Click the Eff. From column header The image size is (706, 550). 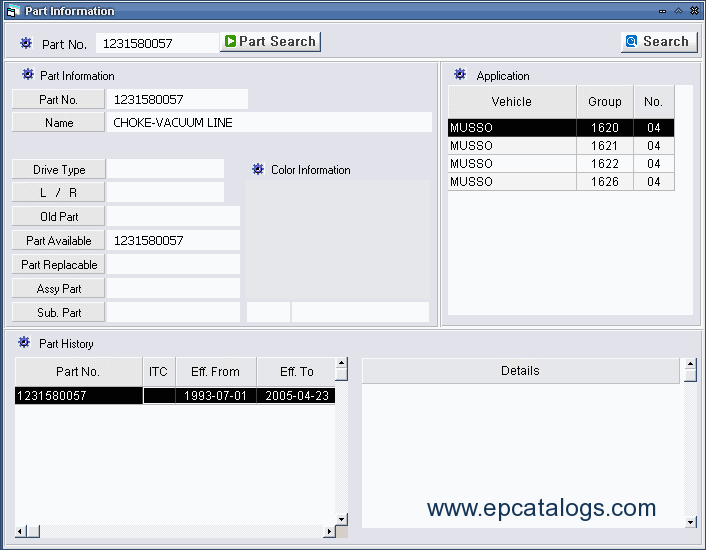tap(215, 372)
